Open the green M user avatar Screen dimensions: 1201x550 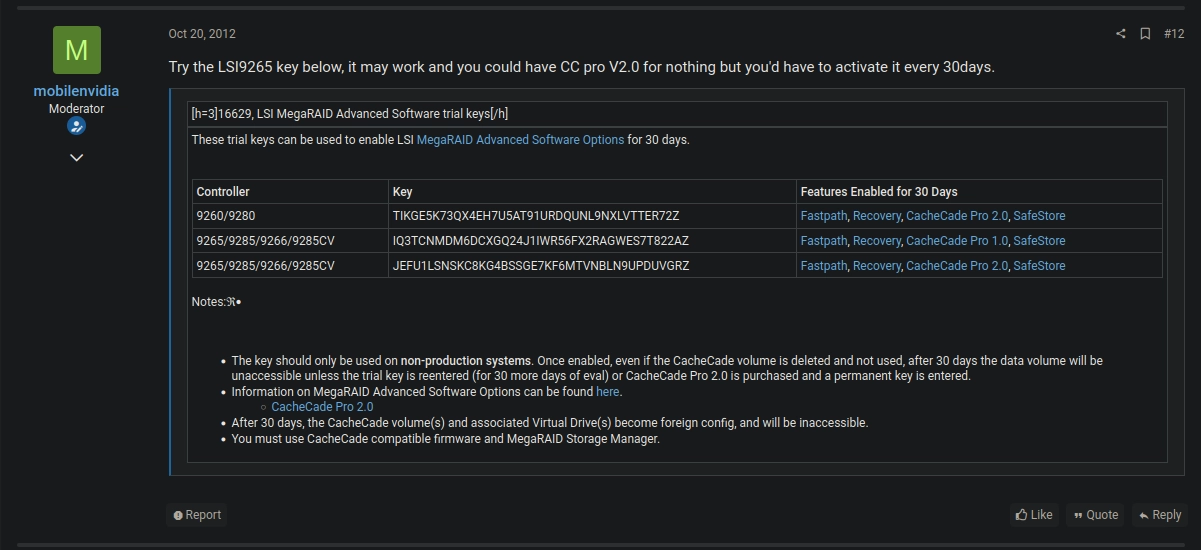(76, 50)
